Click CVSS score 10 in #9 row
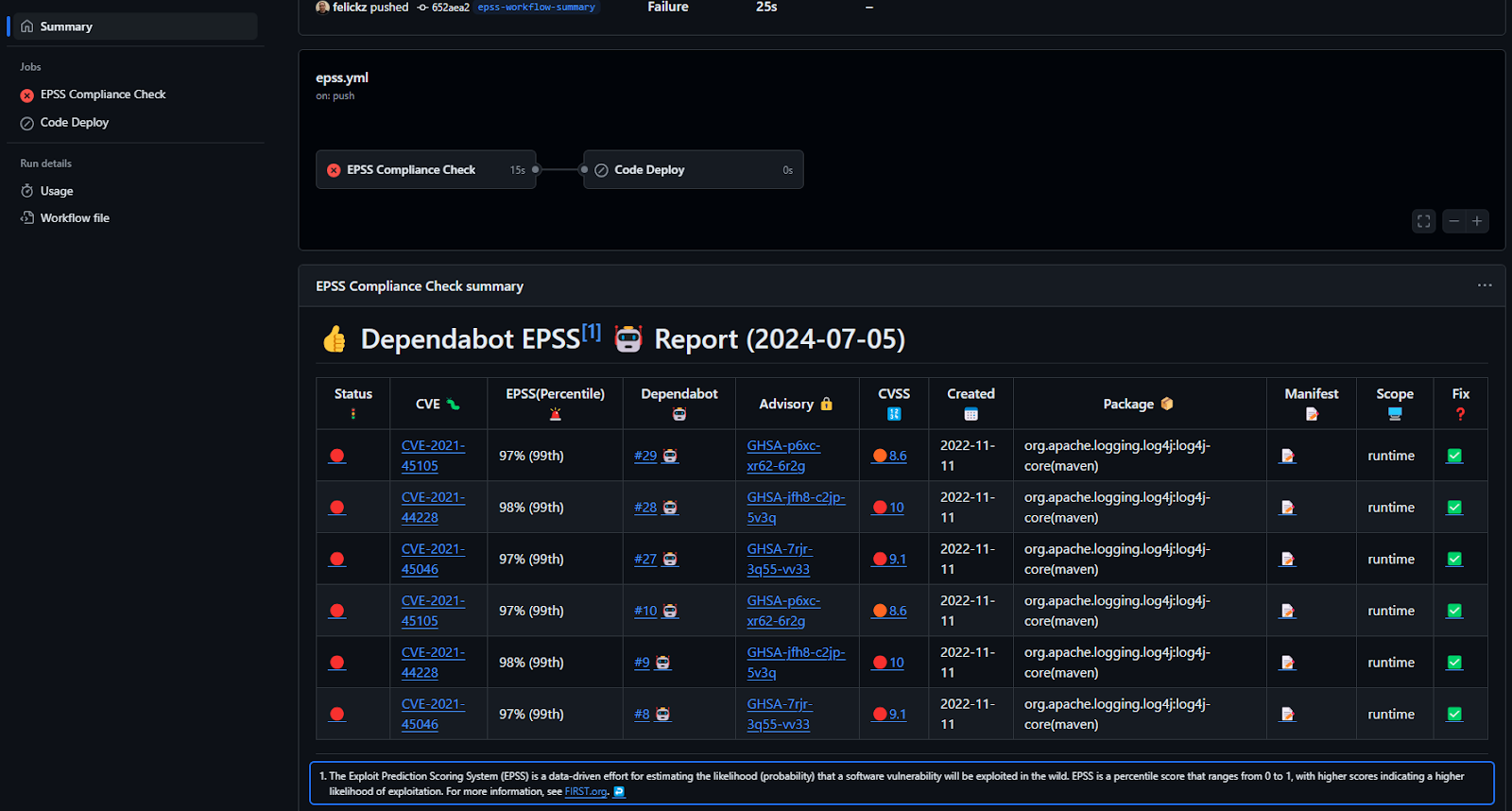1512x811 pixels. coord(888,663)
